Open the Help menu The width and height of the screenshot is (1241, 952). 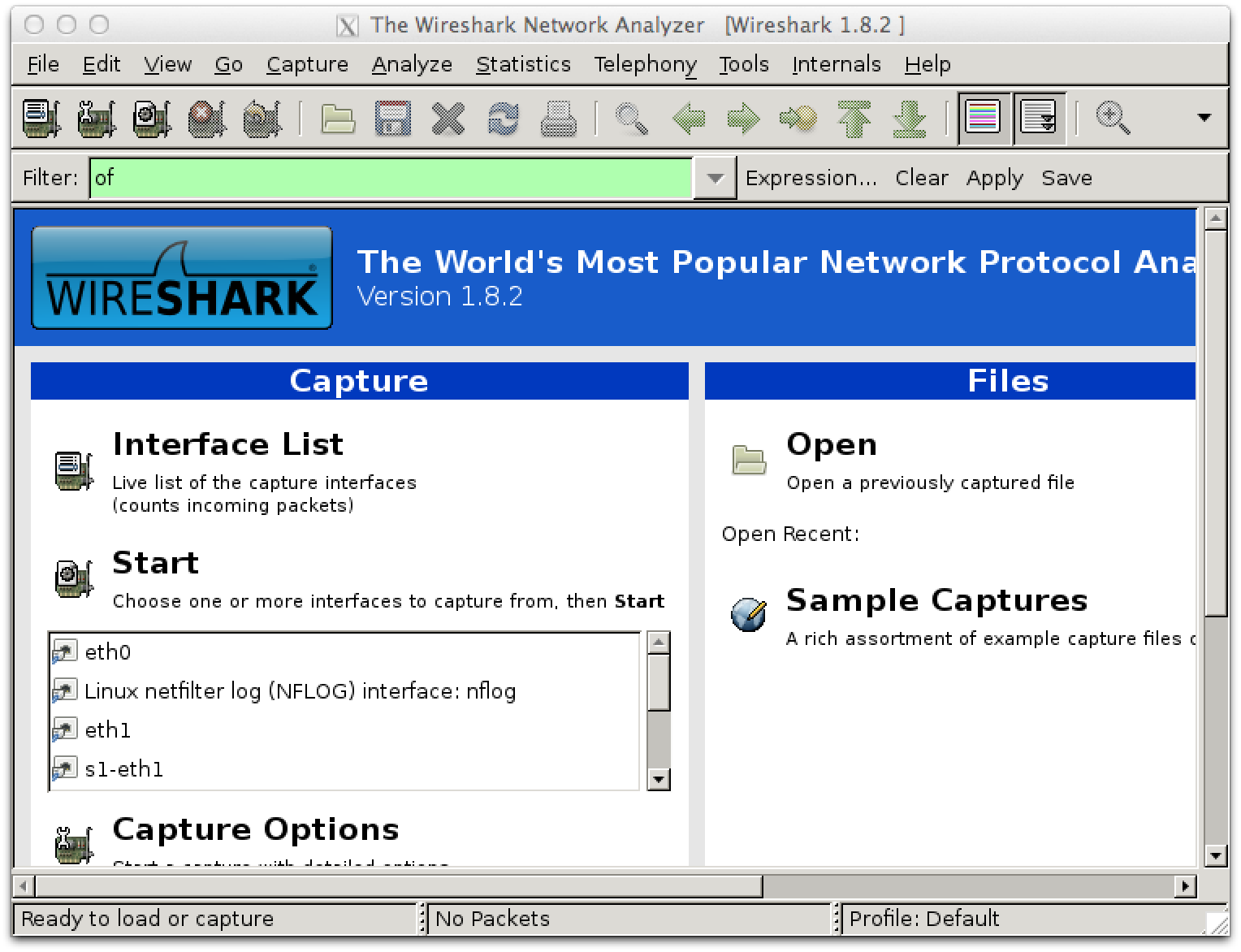[x=928, y=64]
